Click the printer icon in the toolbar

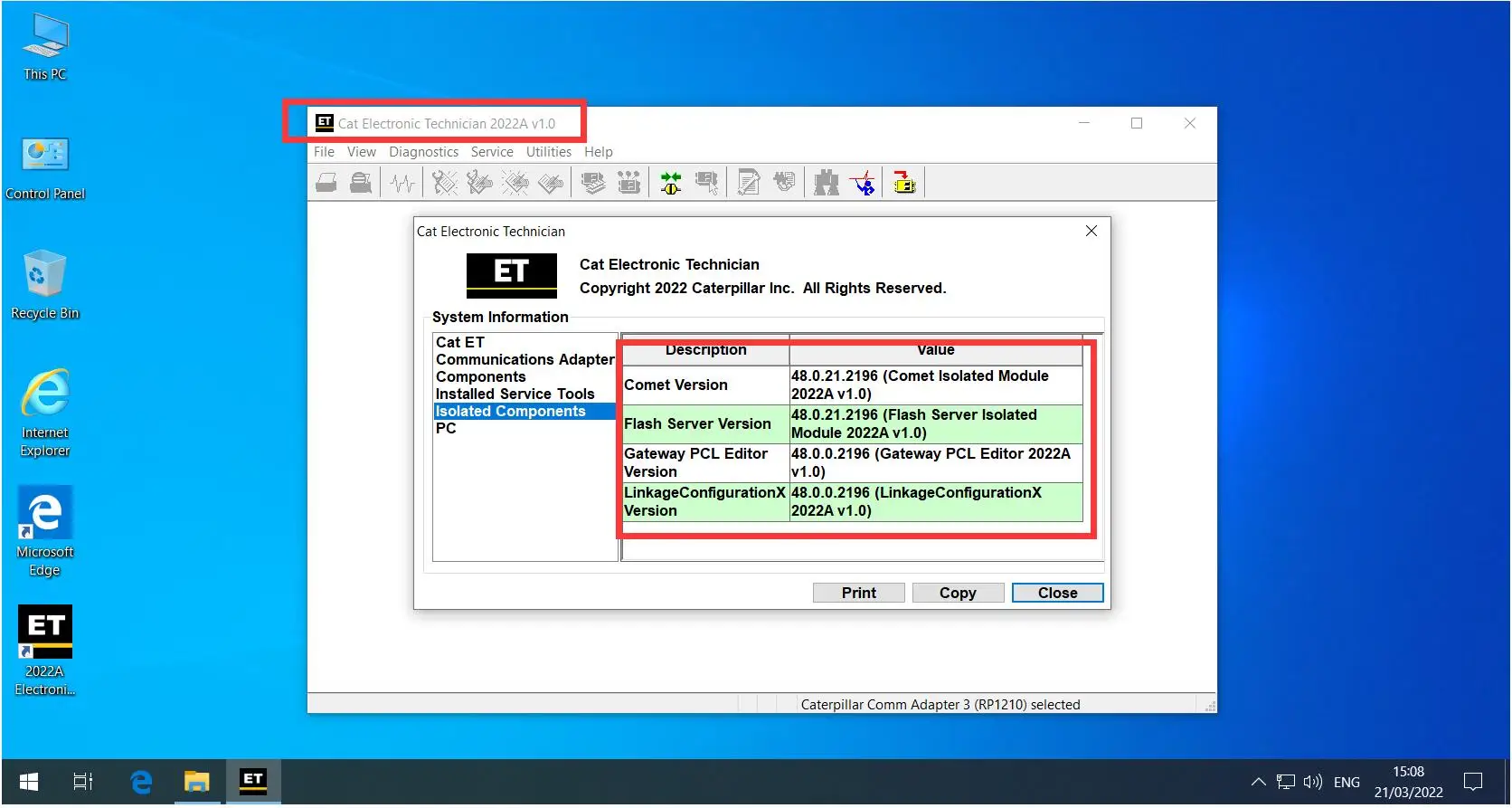(326, 184)
